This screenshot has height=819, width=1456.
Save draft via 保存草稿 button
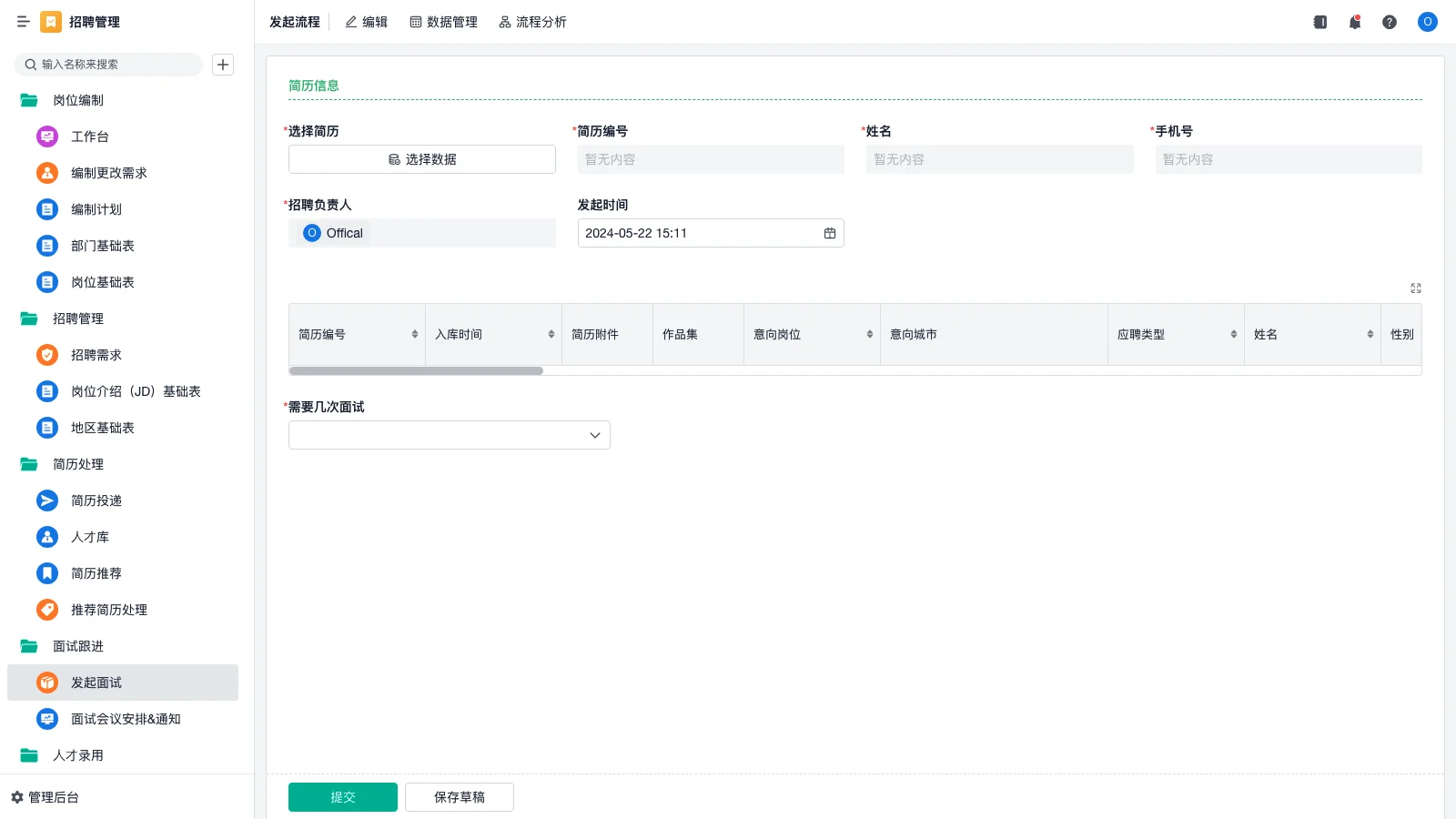click(459, 796)
